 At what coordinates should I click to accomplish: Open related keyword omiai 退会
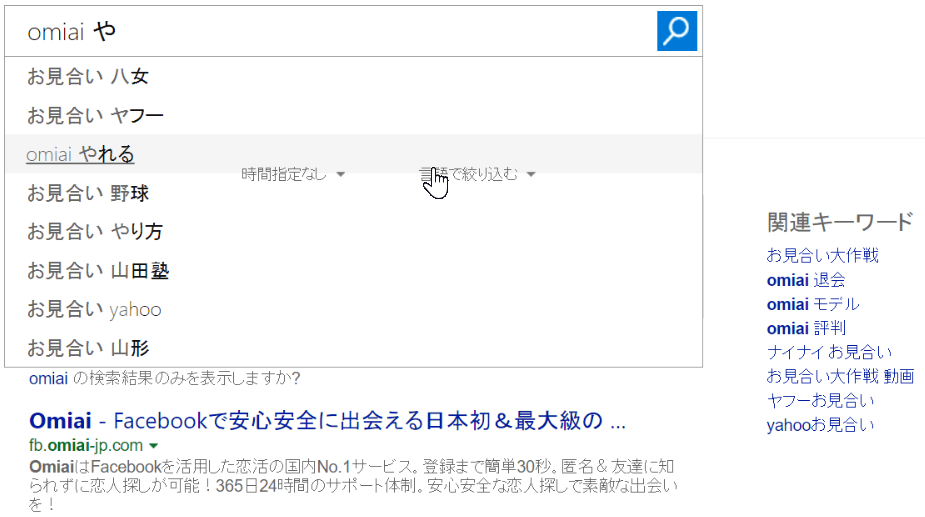pyautogui.click(x=805, y=280)
